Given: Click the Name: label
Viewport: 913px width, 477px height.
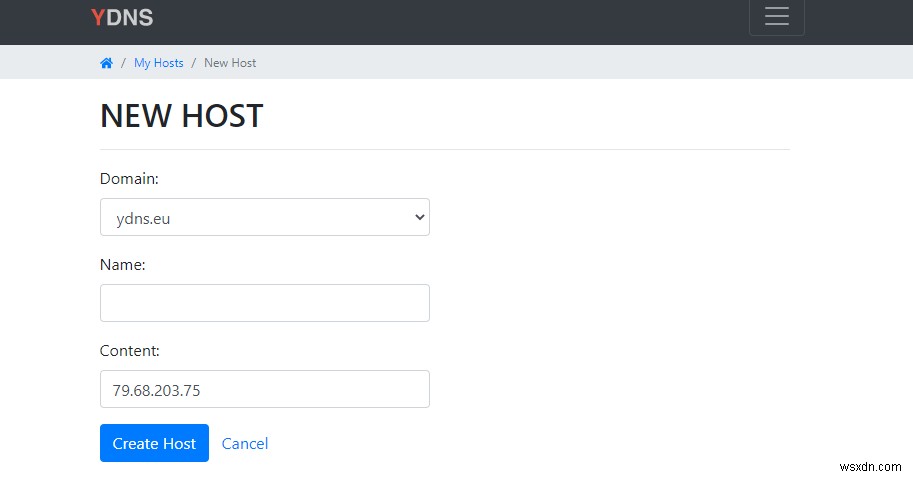Looking at the screenshot, I should [123, 265].
